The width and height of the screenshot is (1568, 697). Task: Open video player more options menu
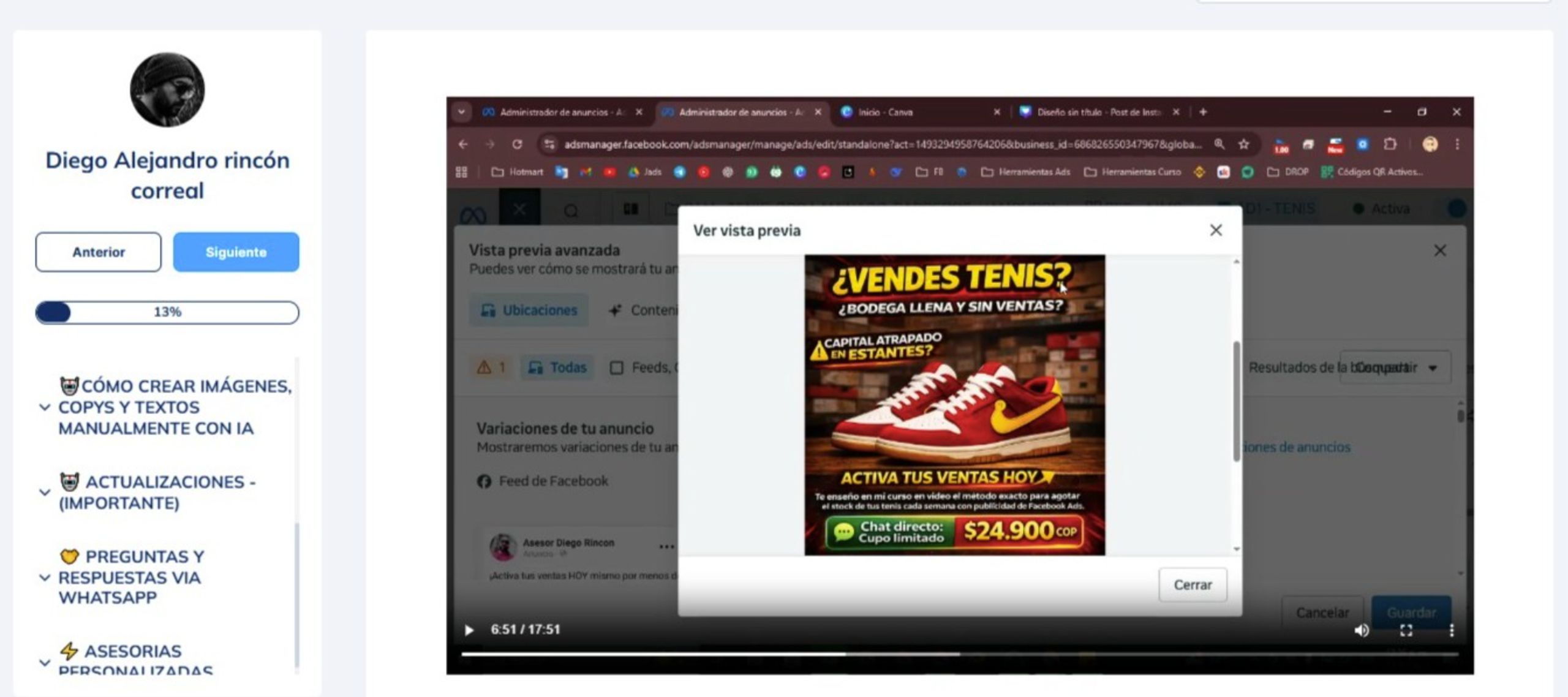click(x=1452, y=630)
